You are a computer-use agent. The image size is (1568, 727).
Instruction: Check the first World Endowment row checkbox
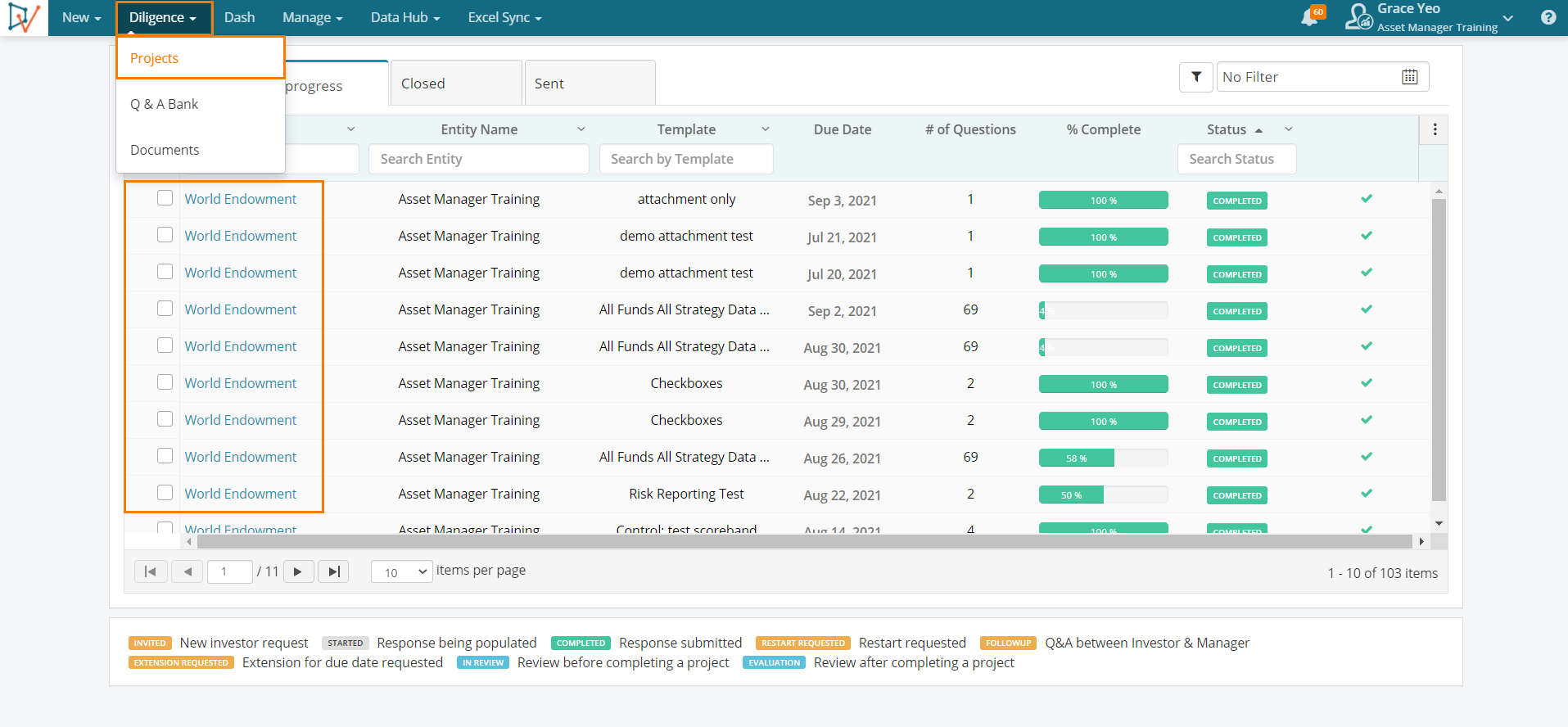tap(165, 198)
